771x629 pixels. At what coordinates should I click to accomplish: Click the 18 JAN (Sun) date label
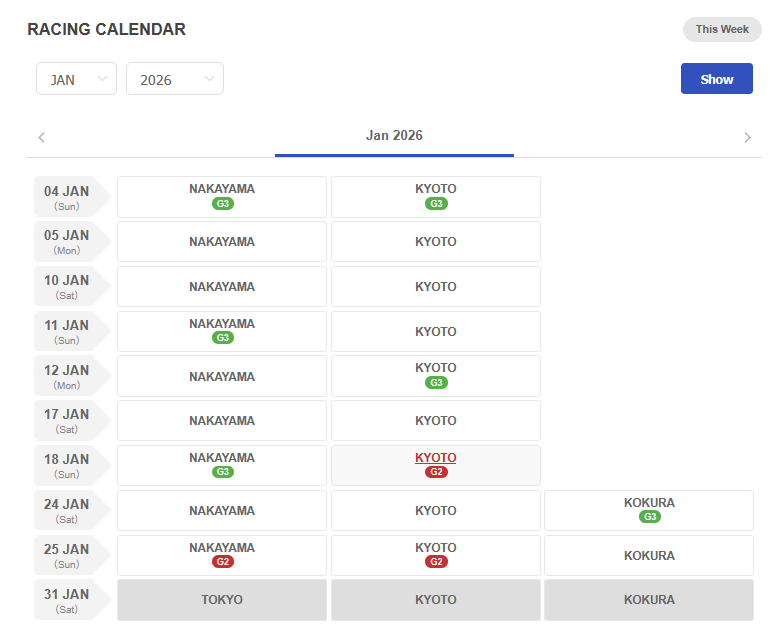(x=72, y=466)
